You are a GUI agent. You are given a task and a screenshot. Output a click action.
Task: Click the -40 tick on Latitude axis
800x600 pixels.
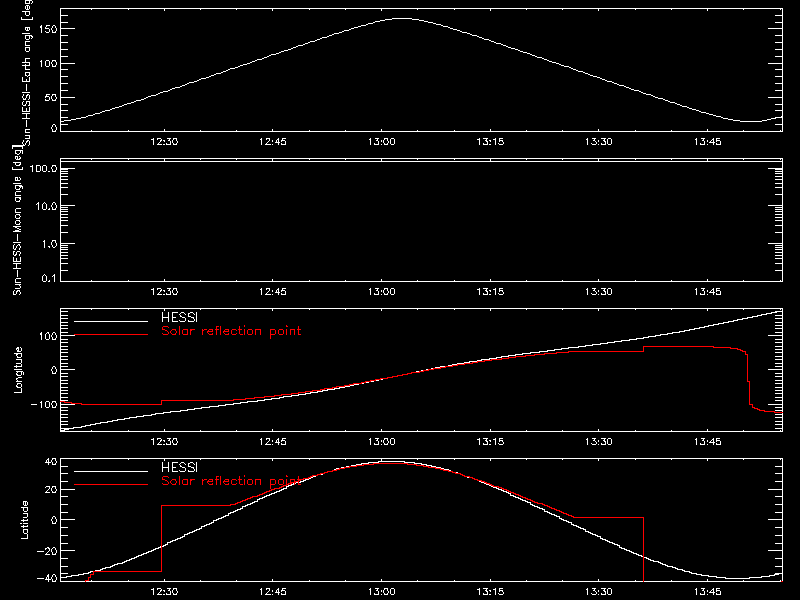tap(47, 579)
